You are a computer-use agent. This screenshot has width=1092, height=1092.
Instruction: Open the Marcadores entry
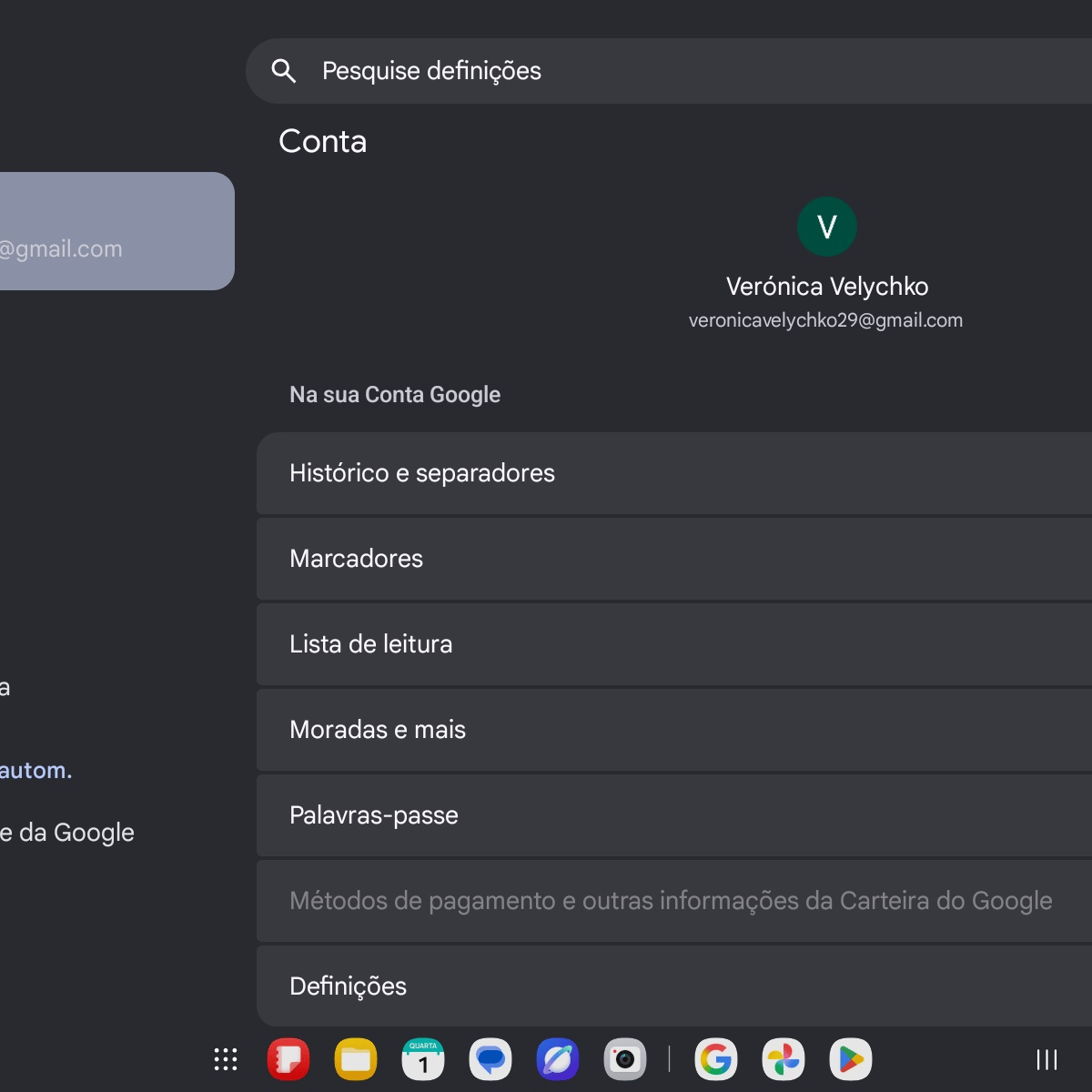click(674, 559)
